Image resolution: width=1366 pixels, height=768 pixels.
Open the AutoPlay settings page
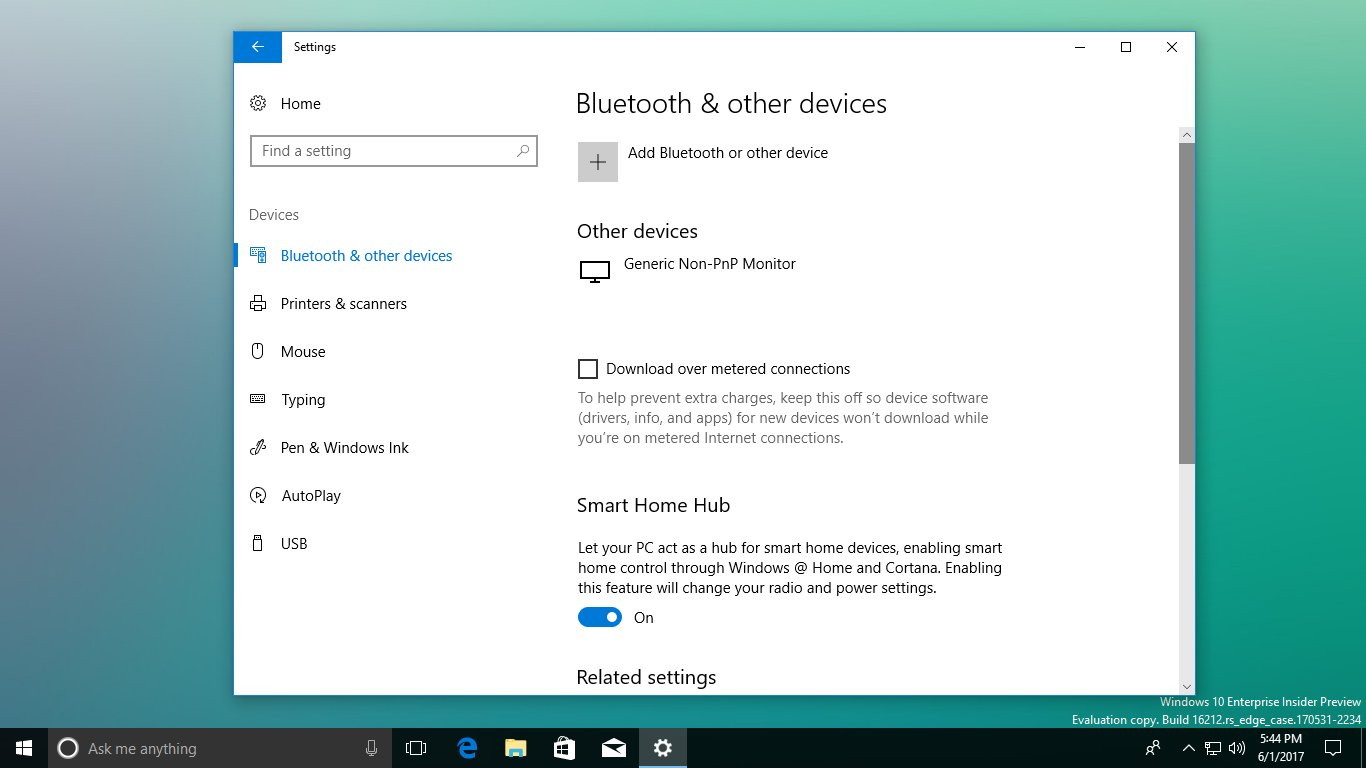coord(310,496)
